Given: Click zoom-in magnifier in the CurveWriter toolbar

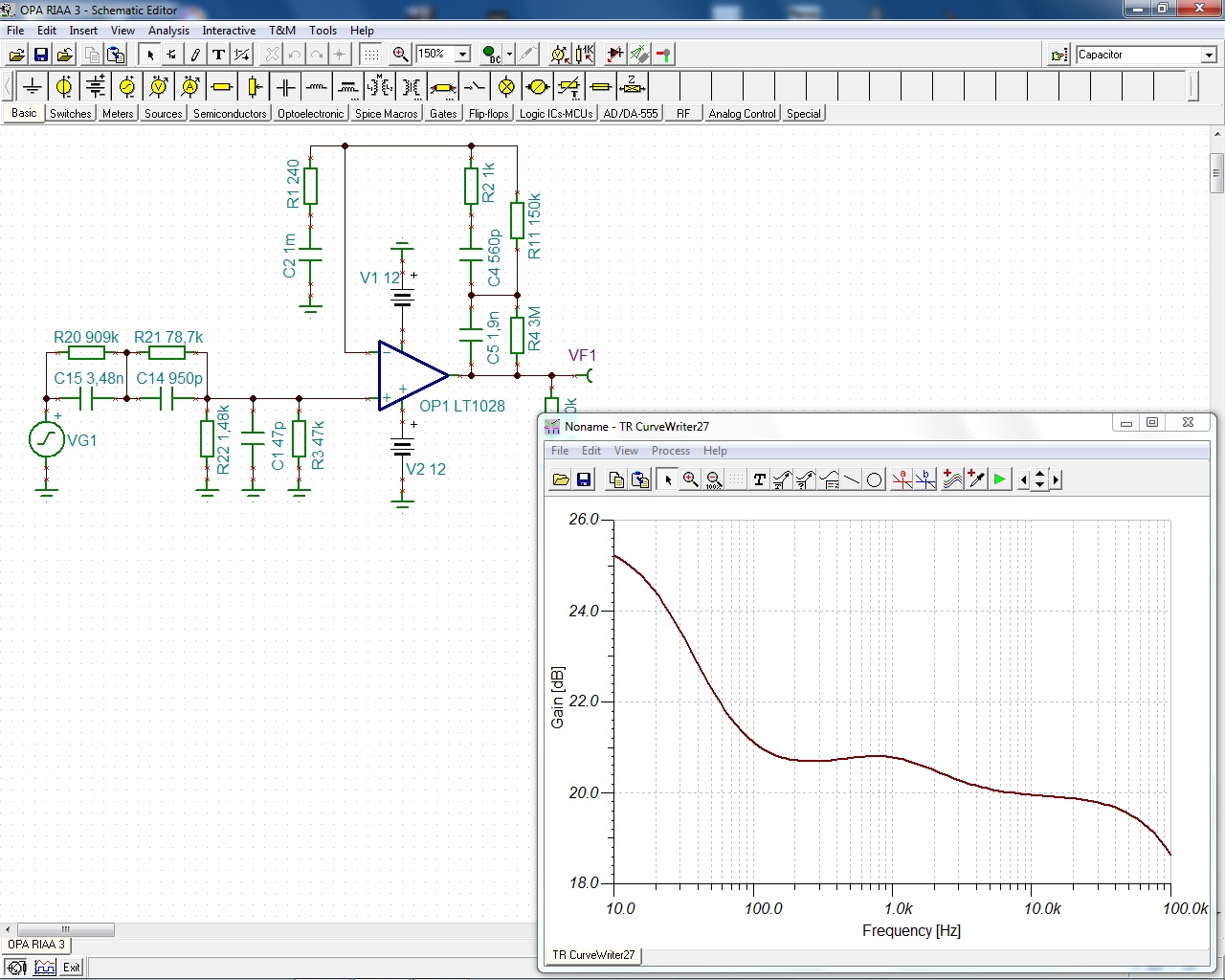Looking at the screenshot, I should [690, 479].
